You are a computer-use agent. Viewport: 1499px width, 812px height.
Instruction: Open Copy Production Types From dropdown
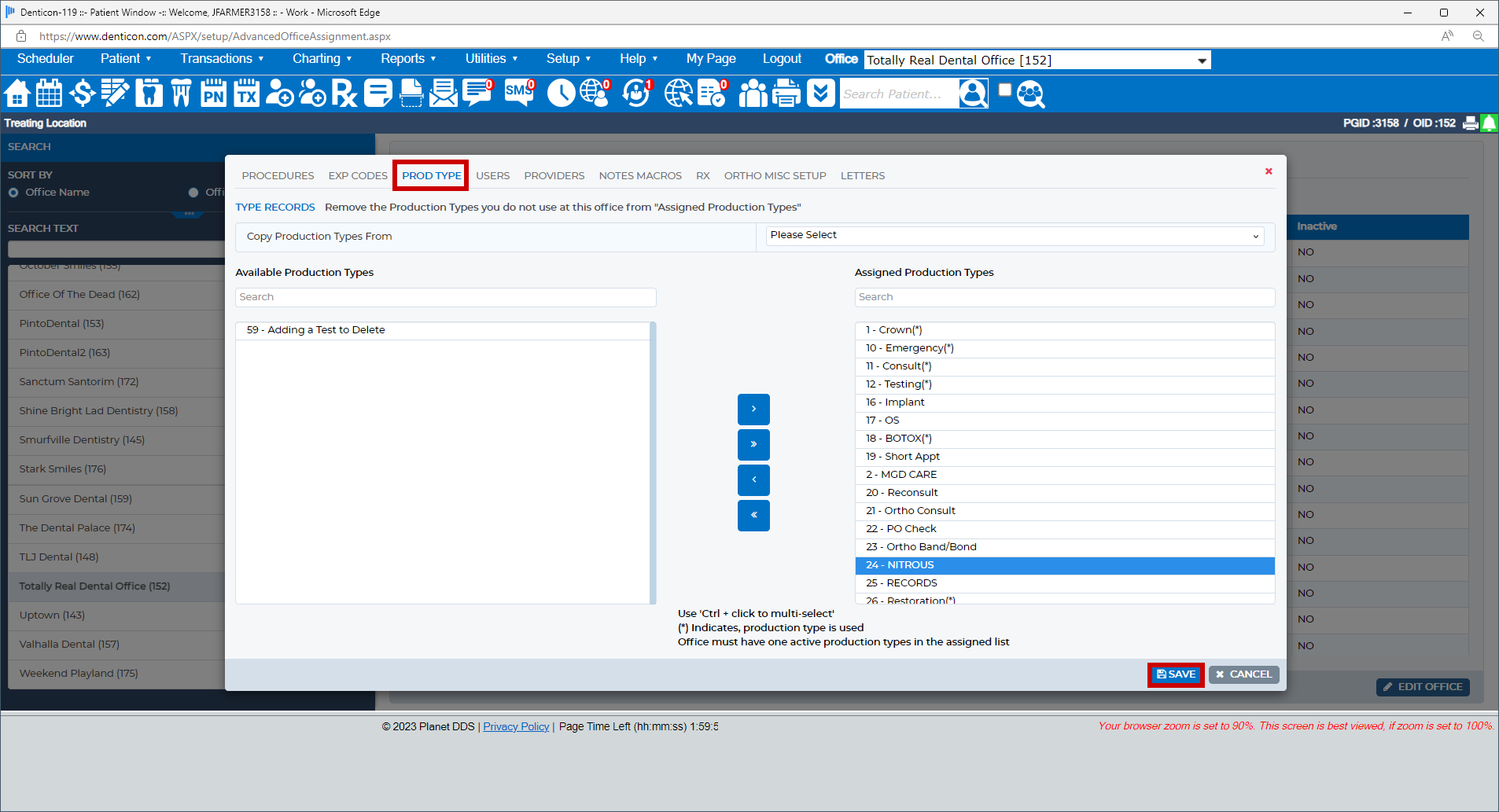(1015, 236)
